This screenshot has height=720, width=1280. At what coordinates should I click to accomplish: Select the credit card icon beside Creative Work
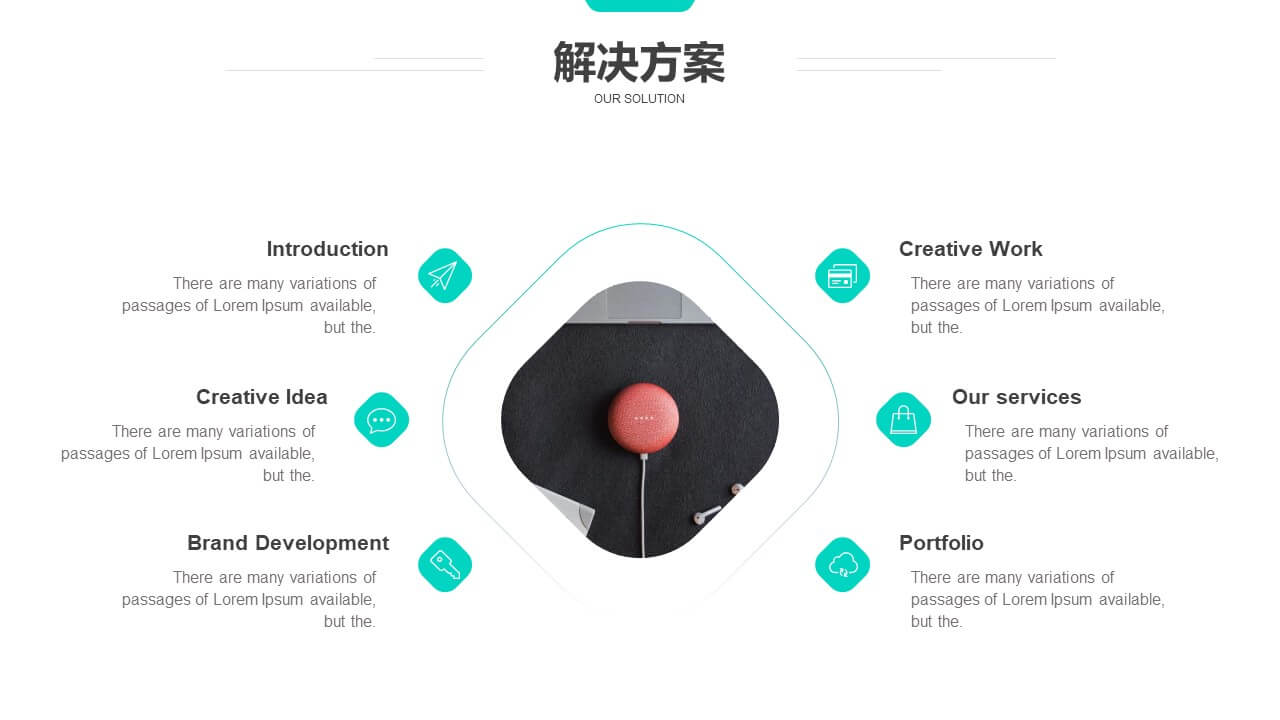[843, 275]
